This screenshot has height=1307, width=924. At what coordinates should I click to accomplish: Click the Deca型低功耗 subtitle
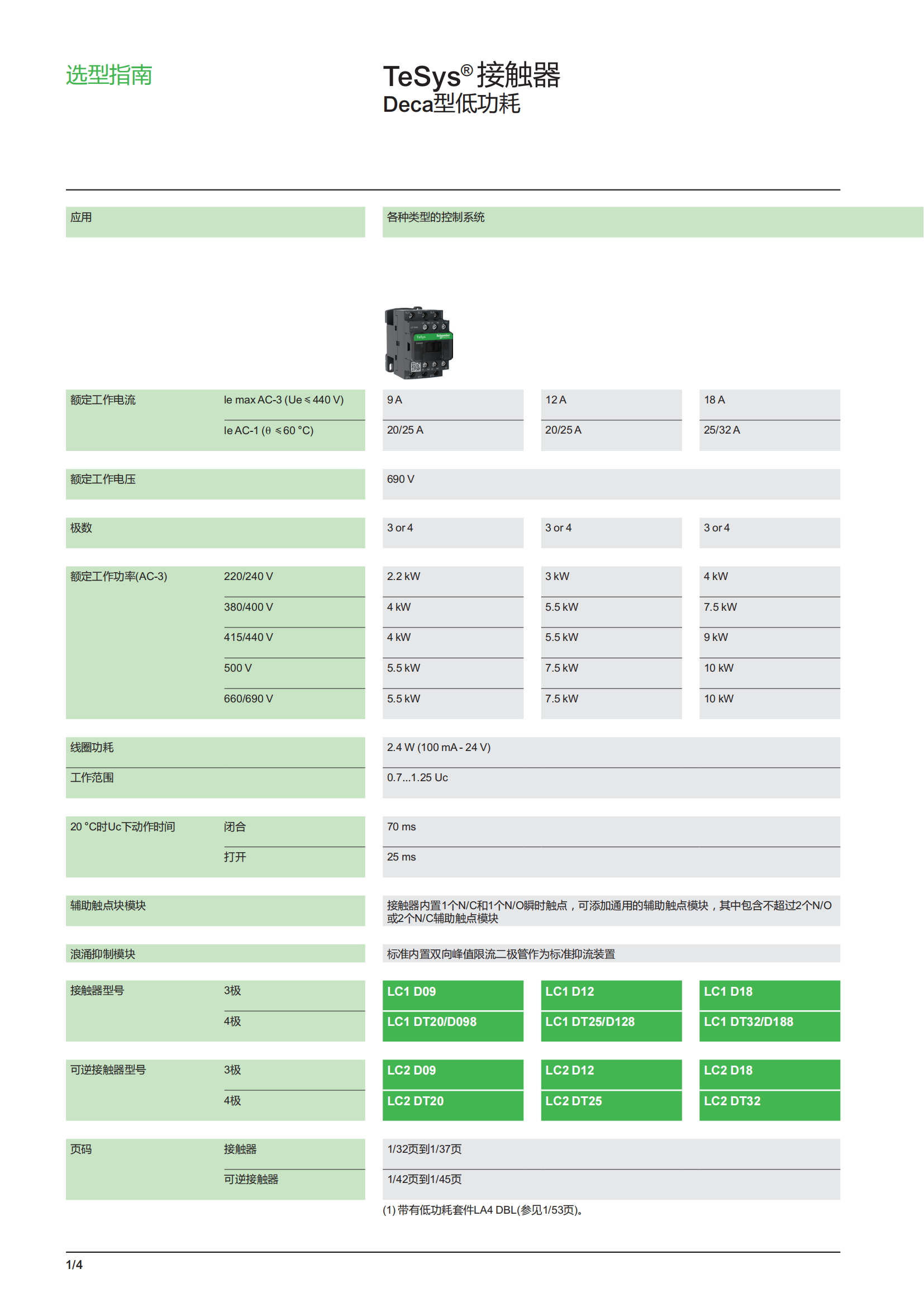pyautogui.click(x=452, y=104)
